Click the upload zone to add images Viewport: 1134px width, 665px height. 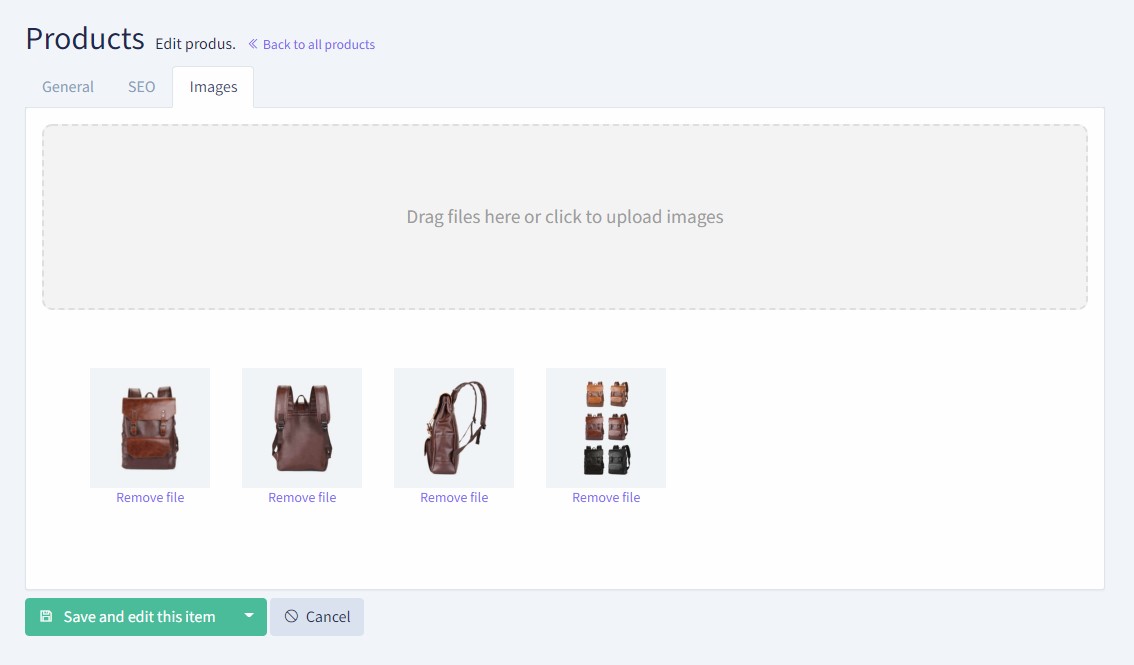[564, 216]
